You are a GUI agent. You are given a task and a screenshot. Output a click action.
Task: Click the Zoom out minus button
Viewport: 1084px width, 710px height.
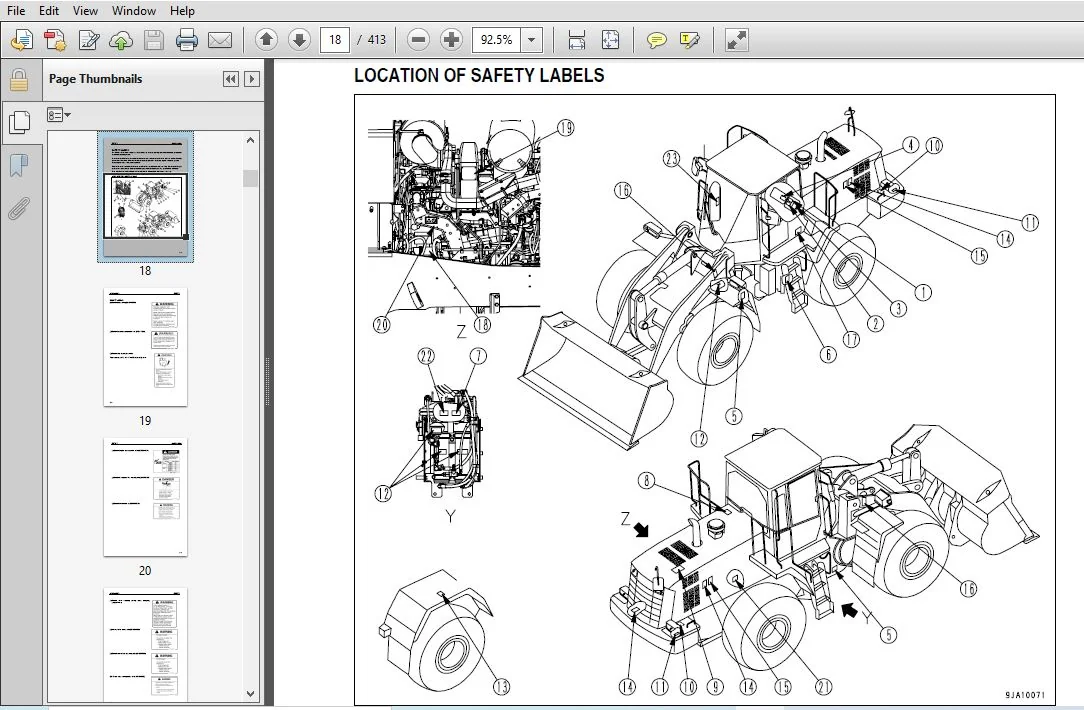[418, 40]
